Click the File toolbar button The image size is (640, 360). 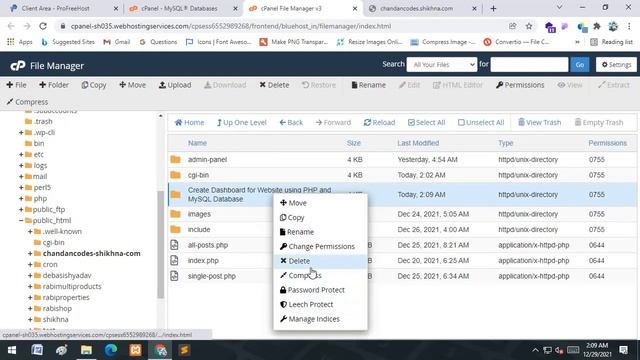(x=16, y=85)
